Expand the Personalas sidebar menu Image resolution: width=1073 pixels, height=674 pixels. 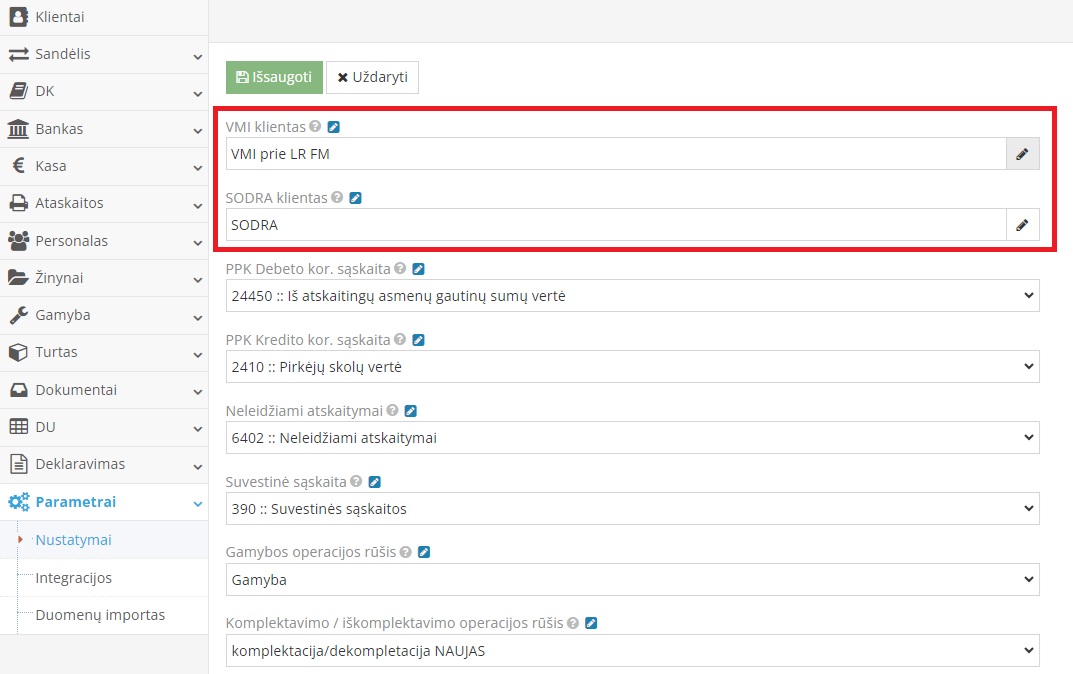coord(104,241)
